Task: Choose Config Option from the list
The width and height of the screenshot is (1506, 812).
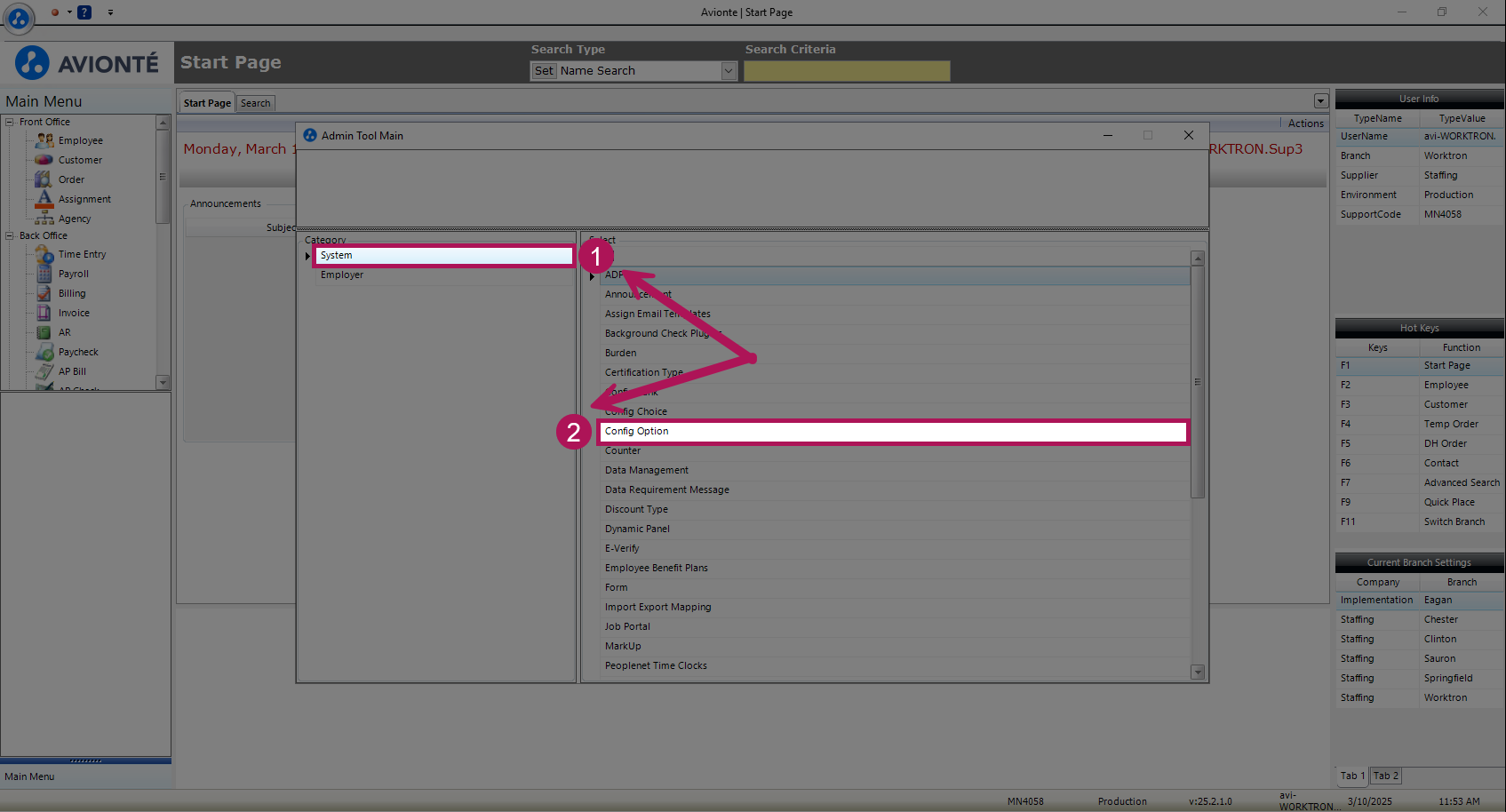Action: (893, 432)
